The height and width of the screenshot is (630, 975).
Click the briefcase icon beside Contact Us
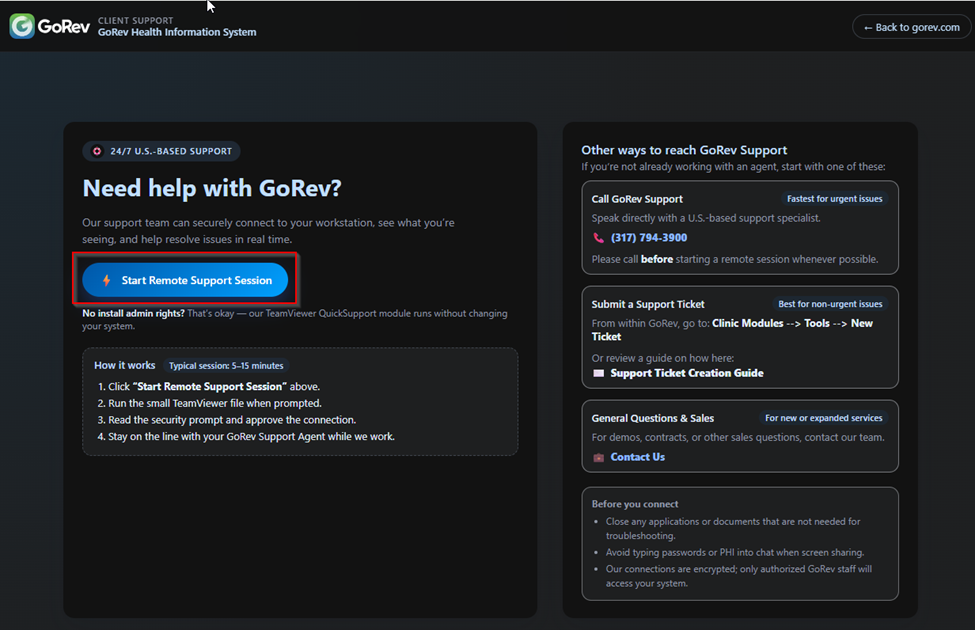598,457
